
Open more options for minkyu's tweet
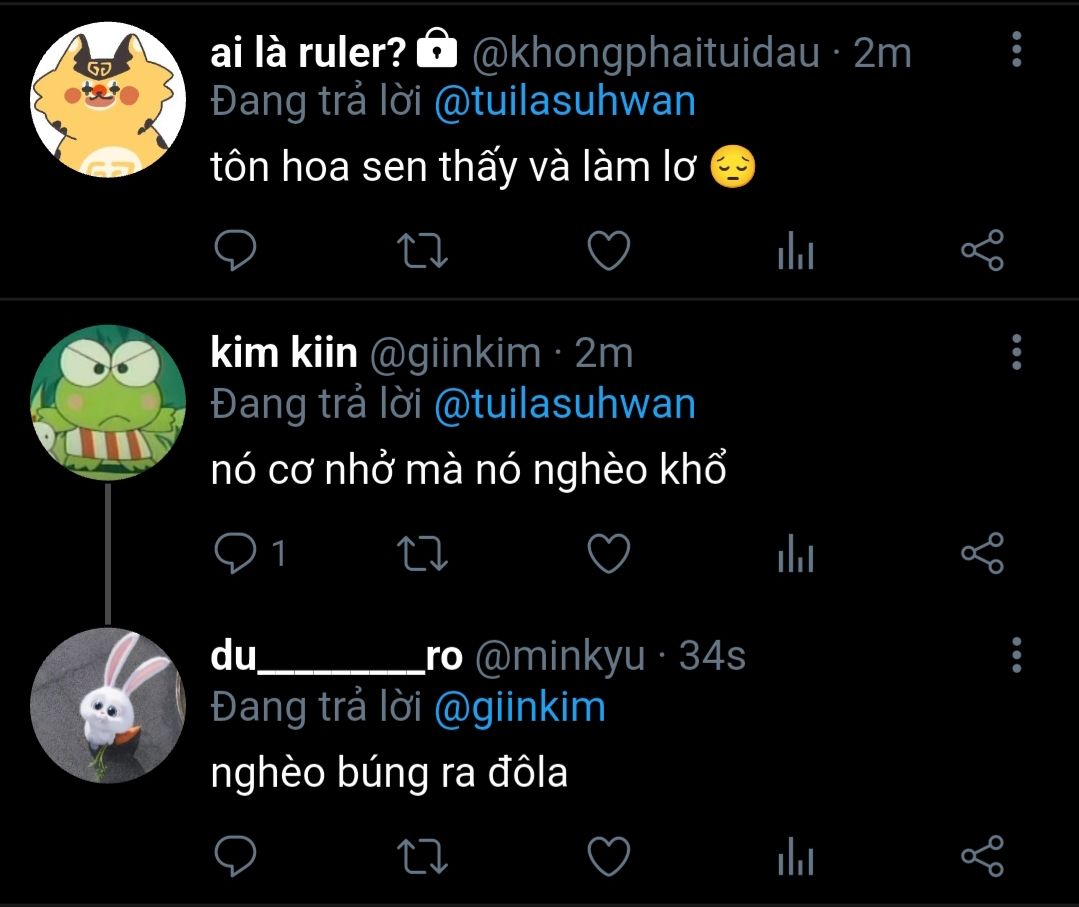pyautogui.click(x=1016, y=655)
